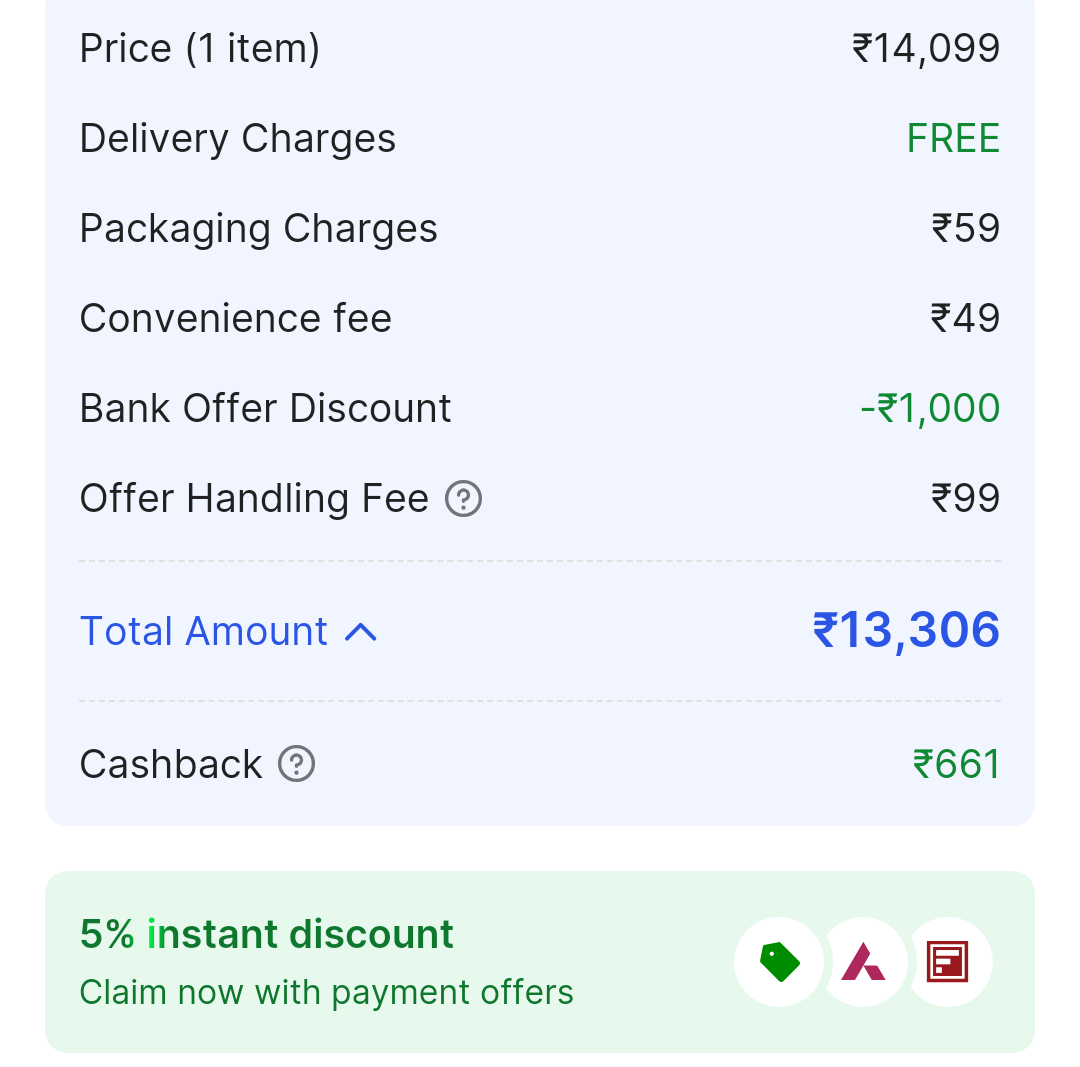Tap the Price (1 item) label

pos(200,48)
